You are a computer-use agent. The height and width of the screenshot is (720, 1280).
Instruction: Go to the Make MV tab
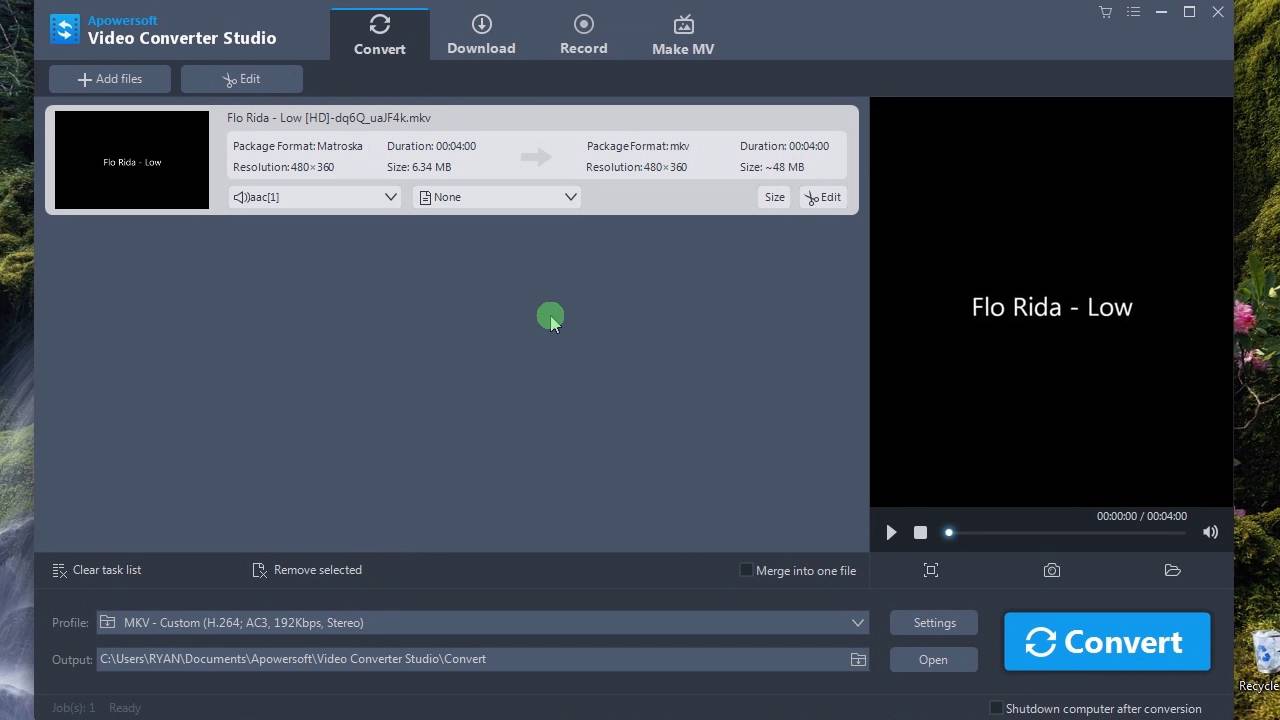[x=683, y=35]
